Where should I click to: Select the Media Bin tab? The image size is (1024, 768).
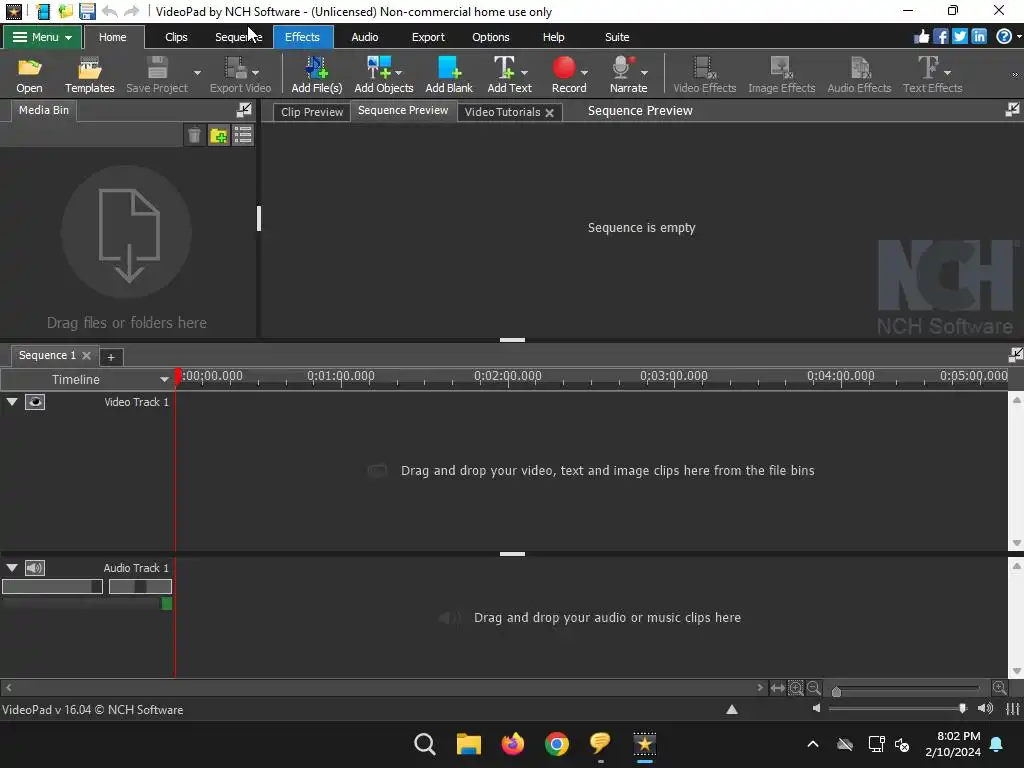tap(44, 110)
